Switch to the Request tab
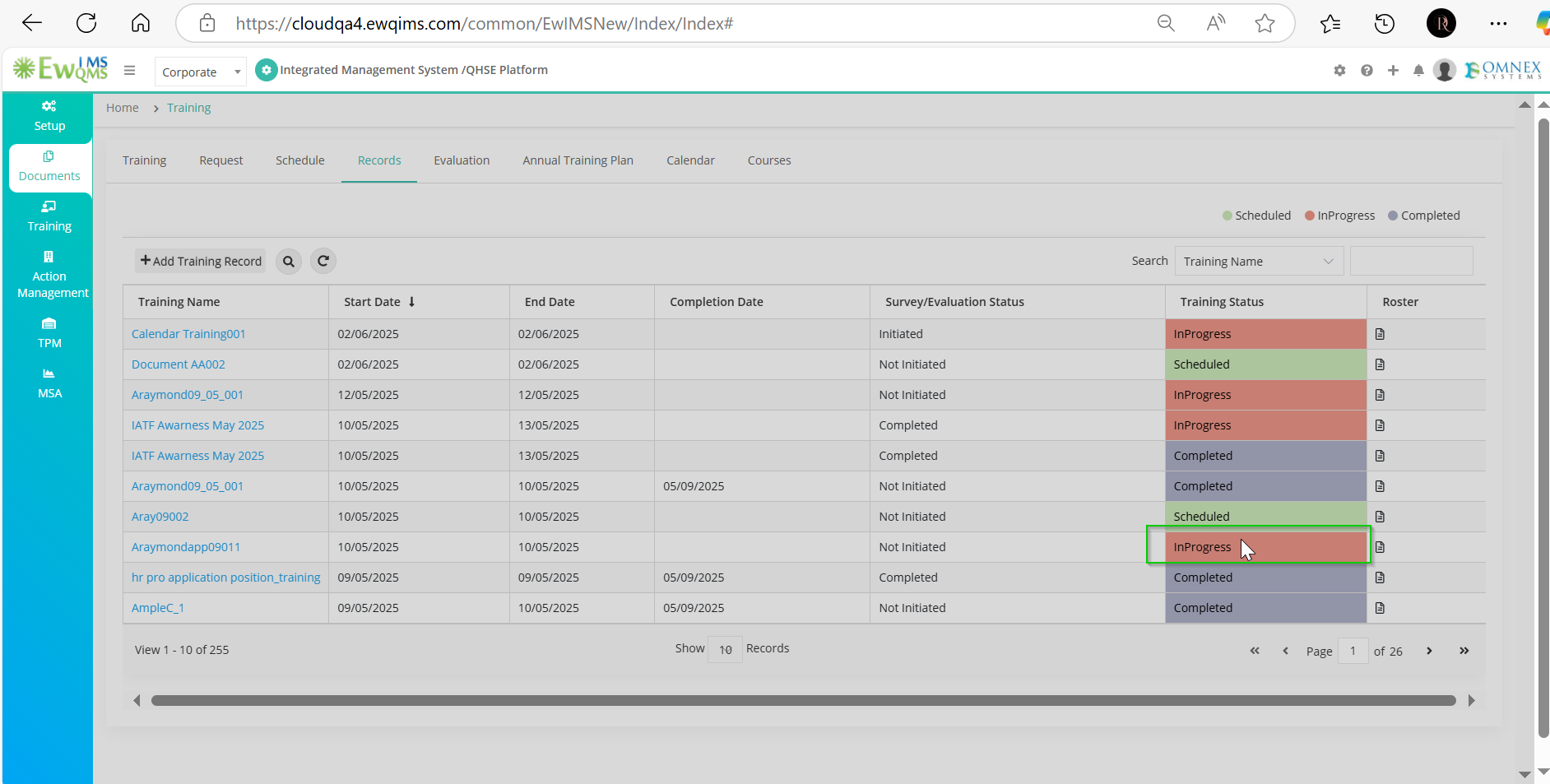 (x=220, y=160)
